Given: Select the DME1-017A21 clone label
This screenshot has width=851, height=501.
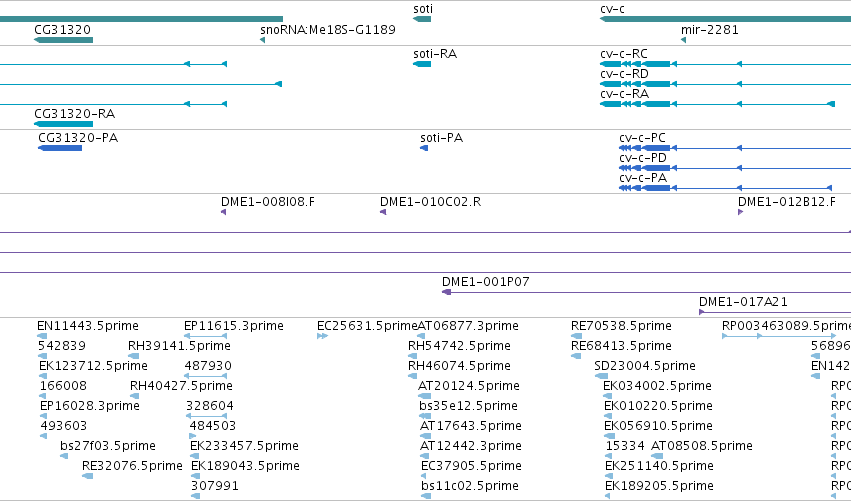Looking at the screenshot, I should 743,302.
